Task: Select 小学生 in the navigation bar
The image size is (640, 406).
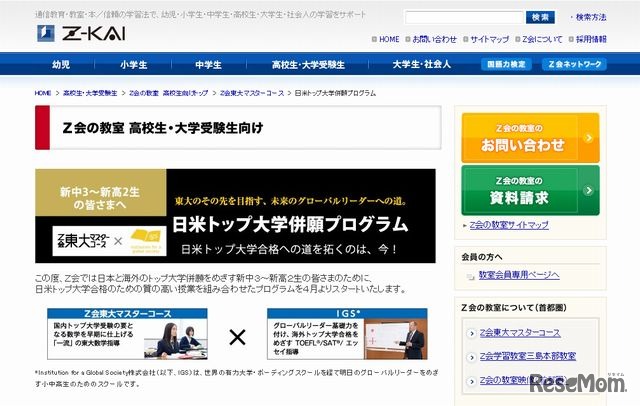Action: pyautogui.click(x=133, y=64)
